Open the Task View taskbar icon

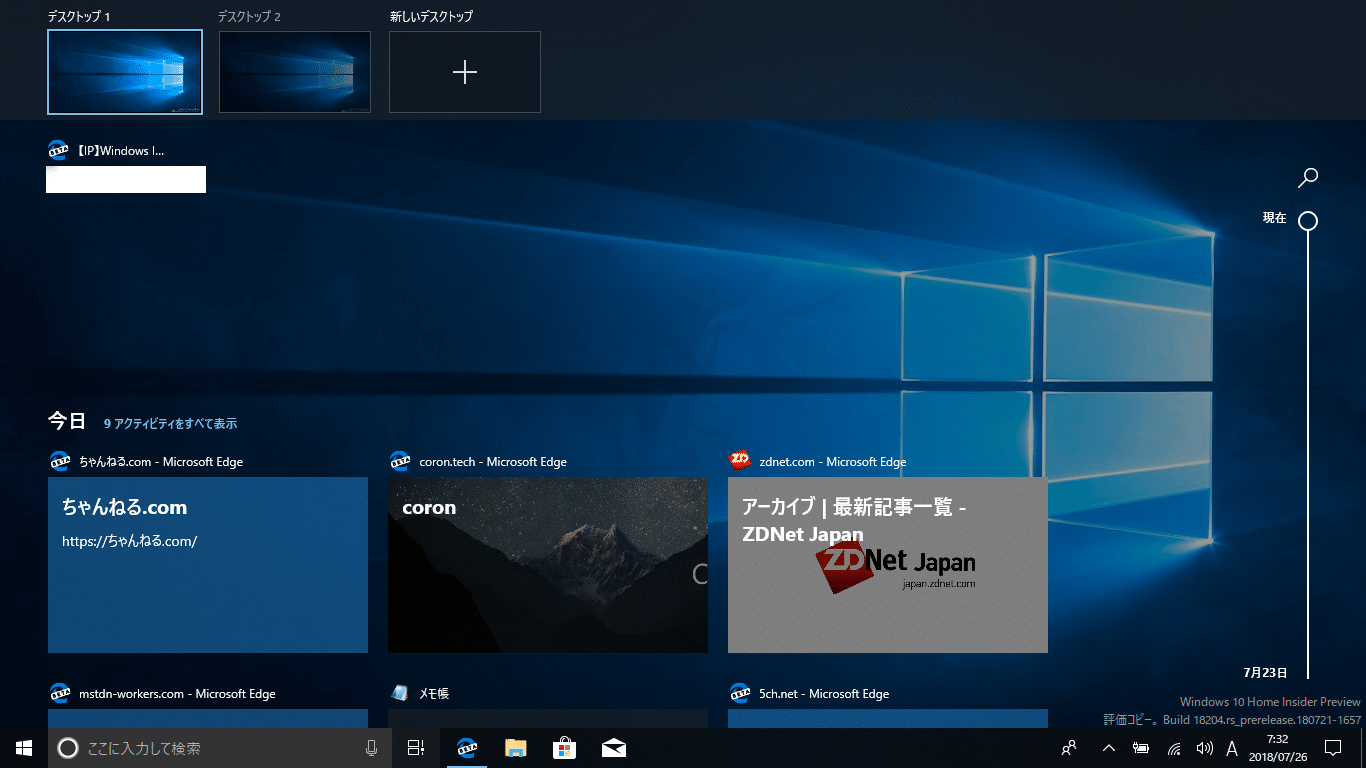pyautogui.click(x=416, y=748)
